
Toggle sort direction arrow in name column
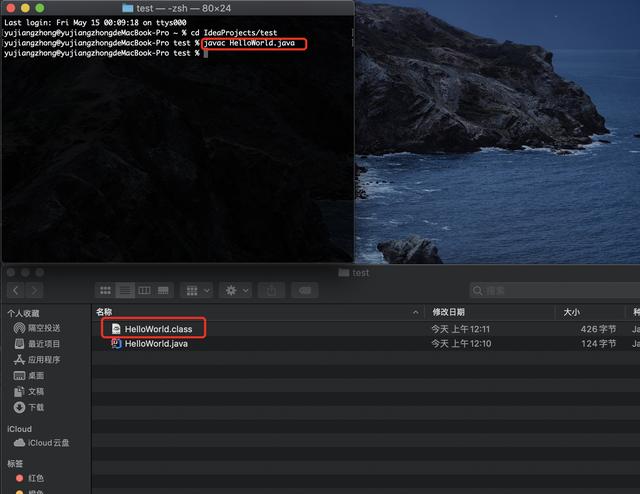415,313
